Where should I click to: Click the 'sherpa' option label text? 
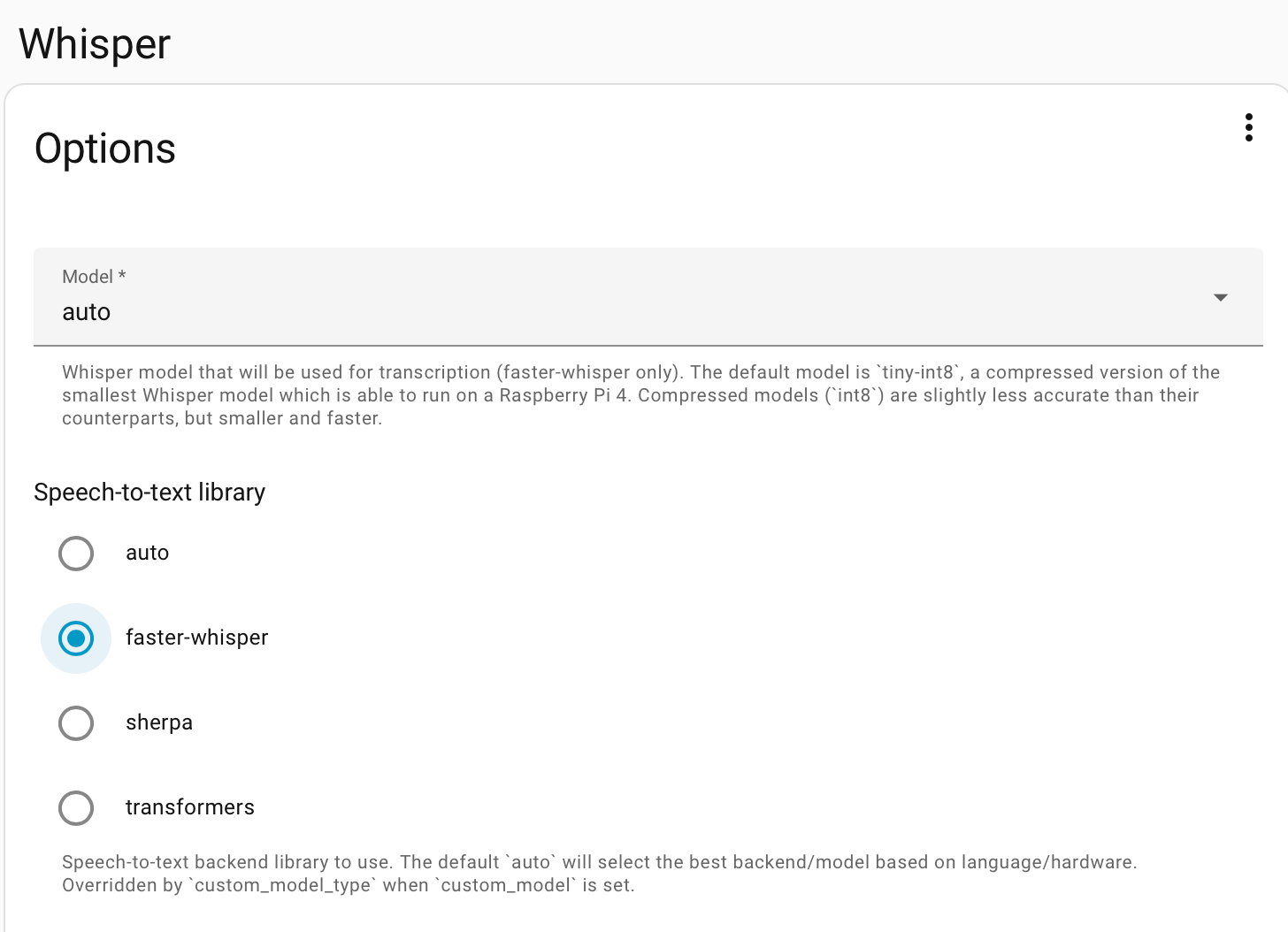click(159, 722)
